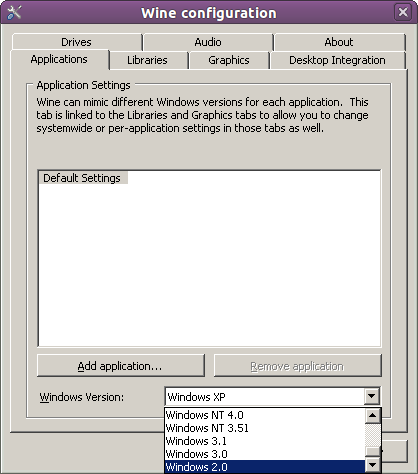Click the version list scroll up arrow
The height and width of the screenshot is (474, 418).
pyautogui.click(x=373, y=415)
